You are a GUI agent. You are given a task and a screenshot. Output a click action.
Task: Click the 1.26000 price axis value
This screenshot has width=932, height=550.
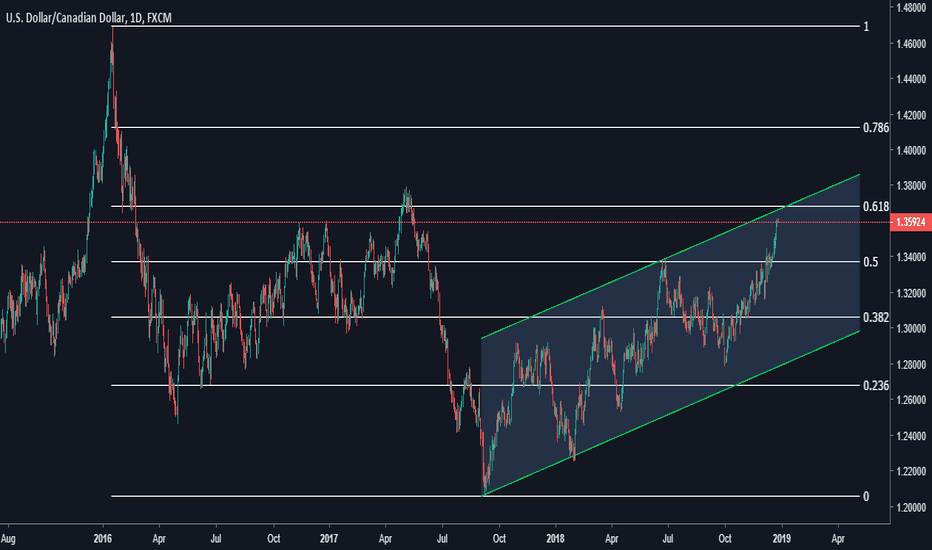911,400
